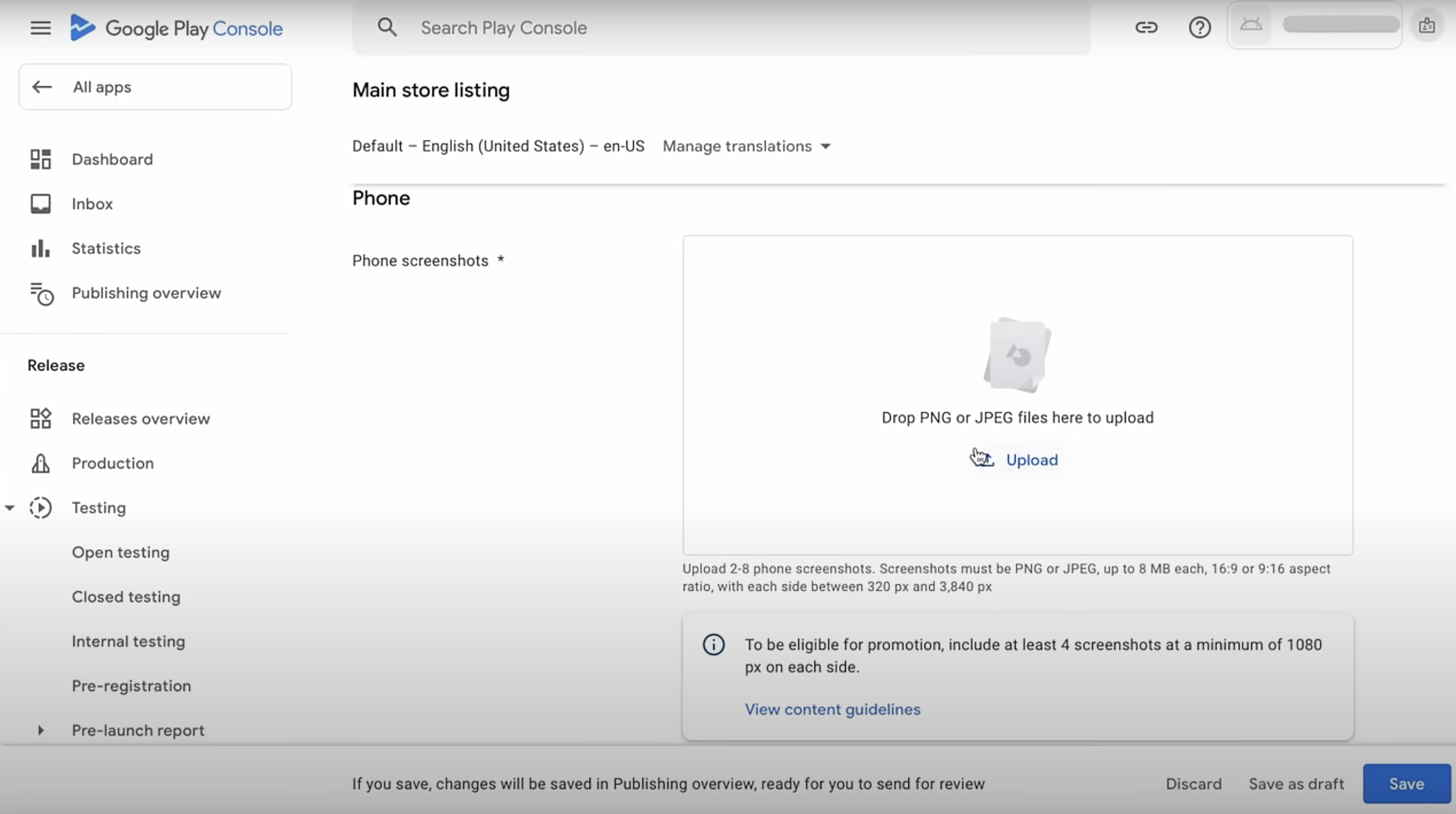Screen dimensions: 1456x814
Task: Click the Upload link for screenshots
Action: pyautogui.click(x=1032, y=460)
